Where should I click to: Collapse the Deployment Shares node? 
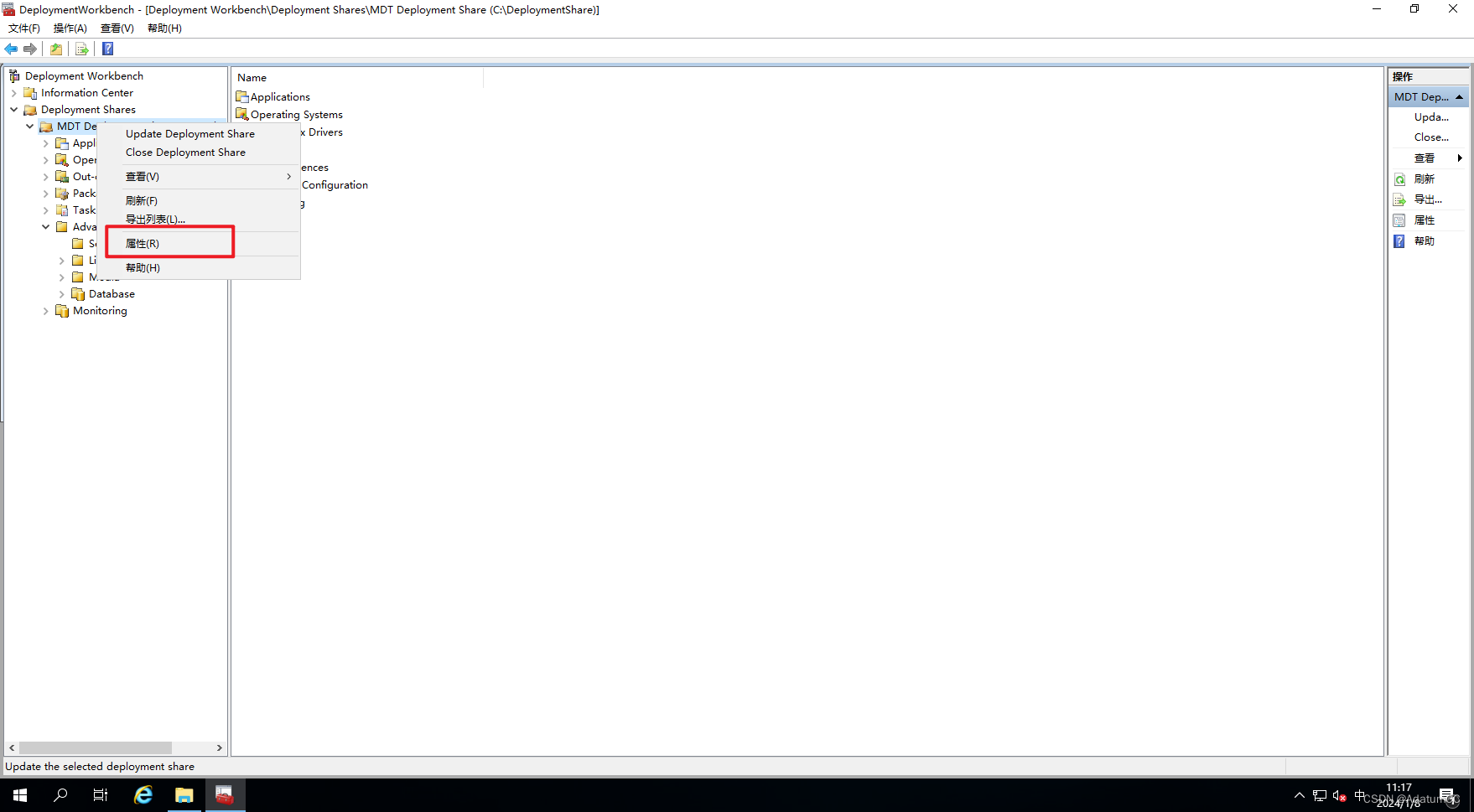(14, 110)
